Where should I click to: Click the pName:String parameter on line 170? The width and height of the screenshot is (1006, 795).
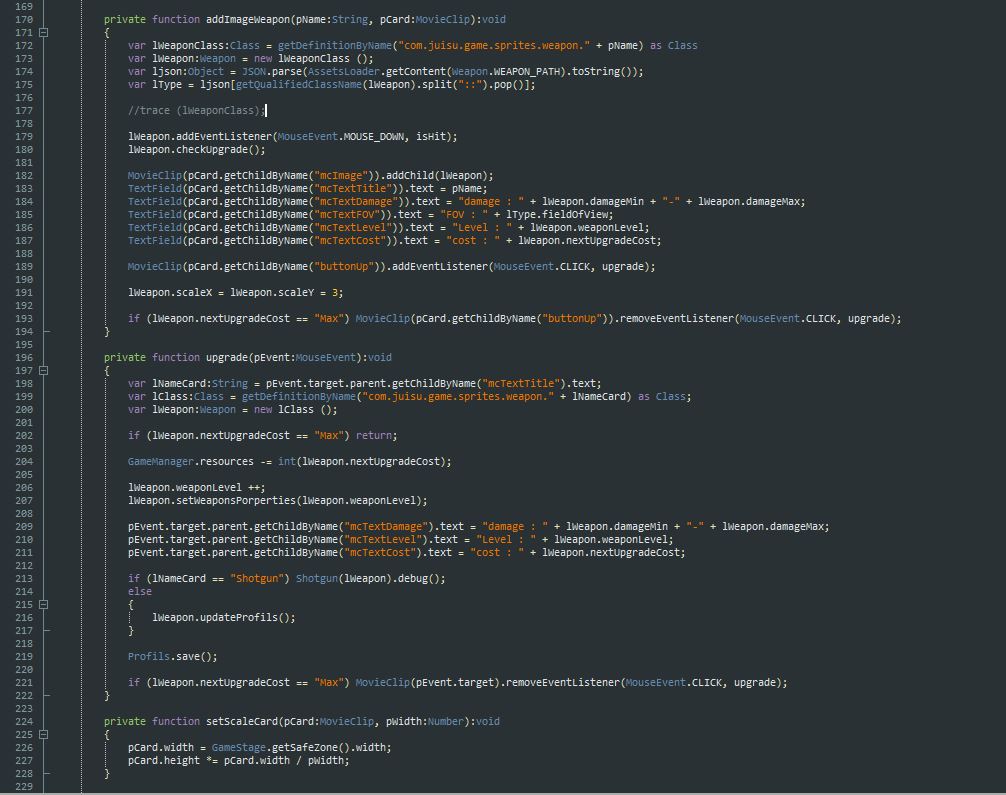tap(332, 20)
